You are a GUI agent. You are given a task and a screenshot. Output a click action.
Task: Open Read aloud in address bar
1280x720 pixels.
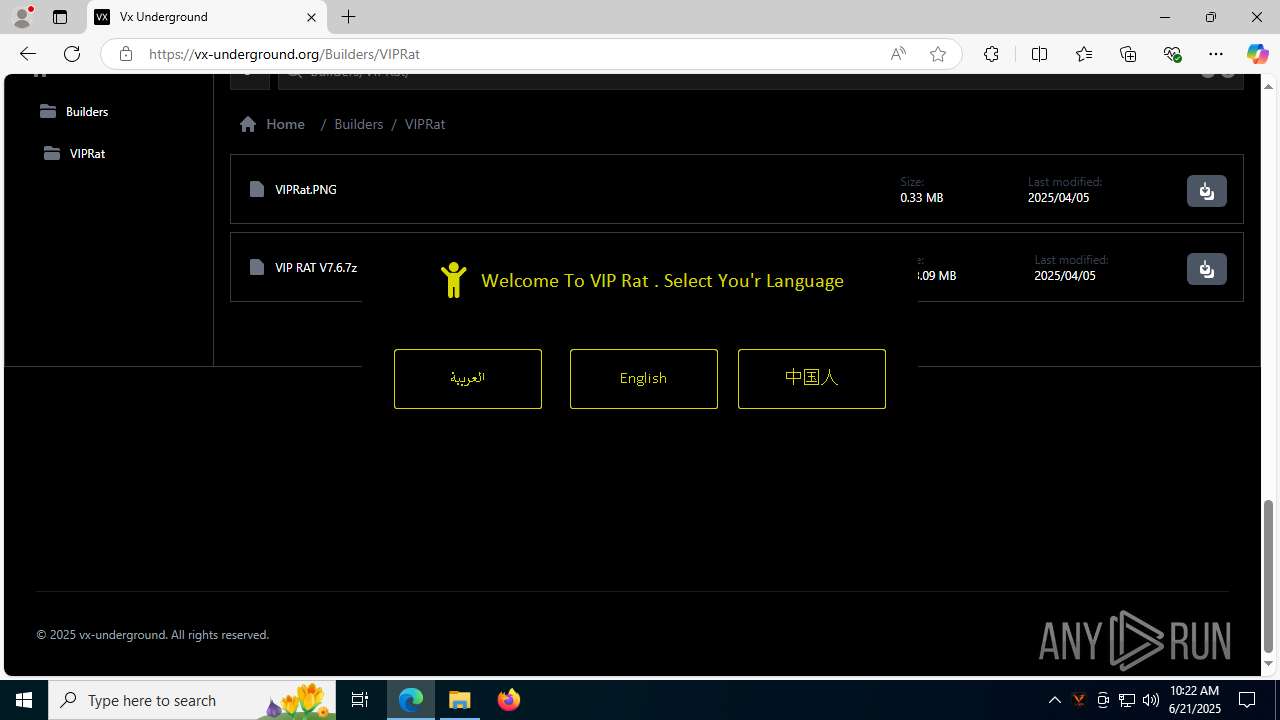(898, 54)
